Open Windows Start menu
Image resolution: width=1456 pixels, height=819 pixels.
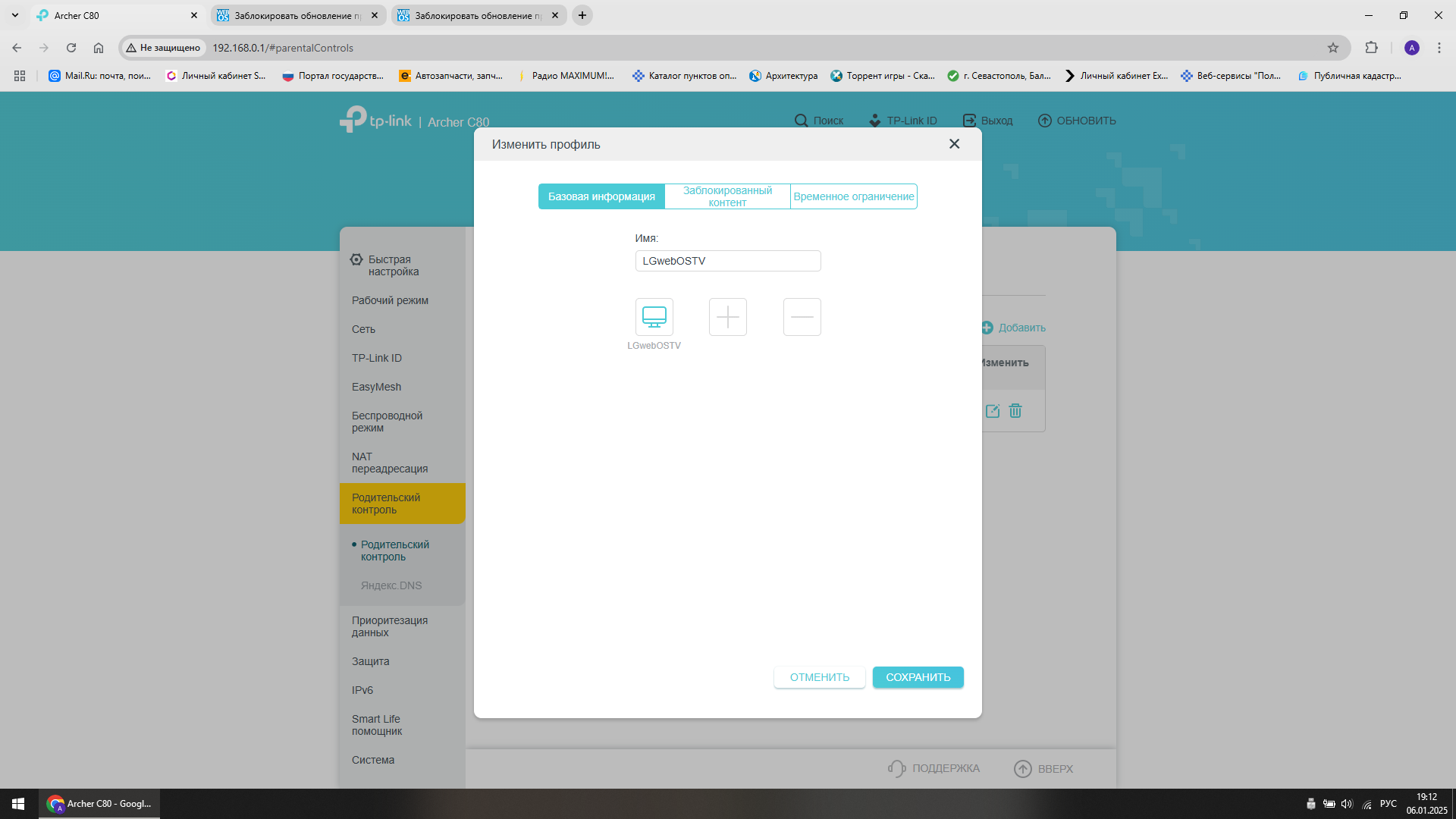18,804
